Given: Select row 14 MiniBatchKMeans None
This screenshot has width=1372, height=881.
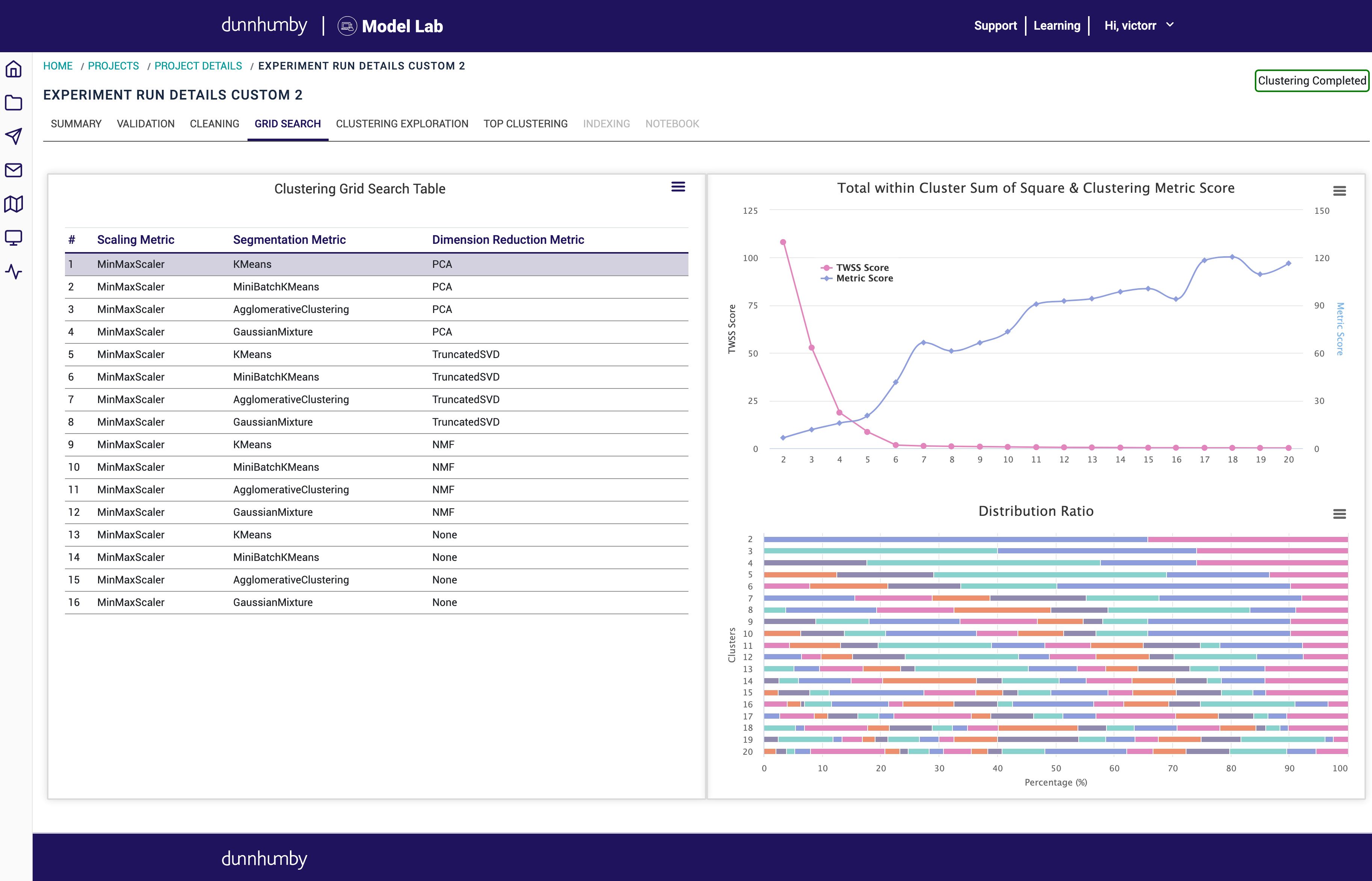Looking at the screenshot, I should 376,557.
